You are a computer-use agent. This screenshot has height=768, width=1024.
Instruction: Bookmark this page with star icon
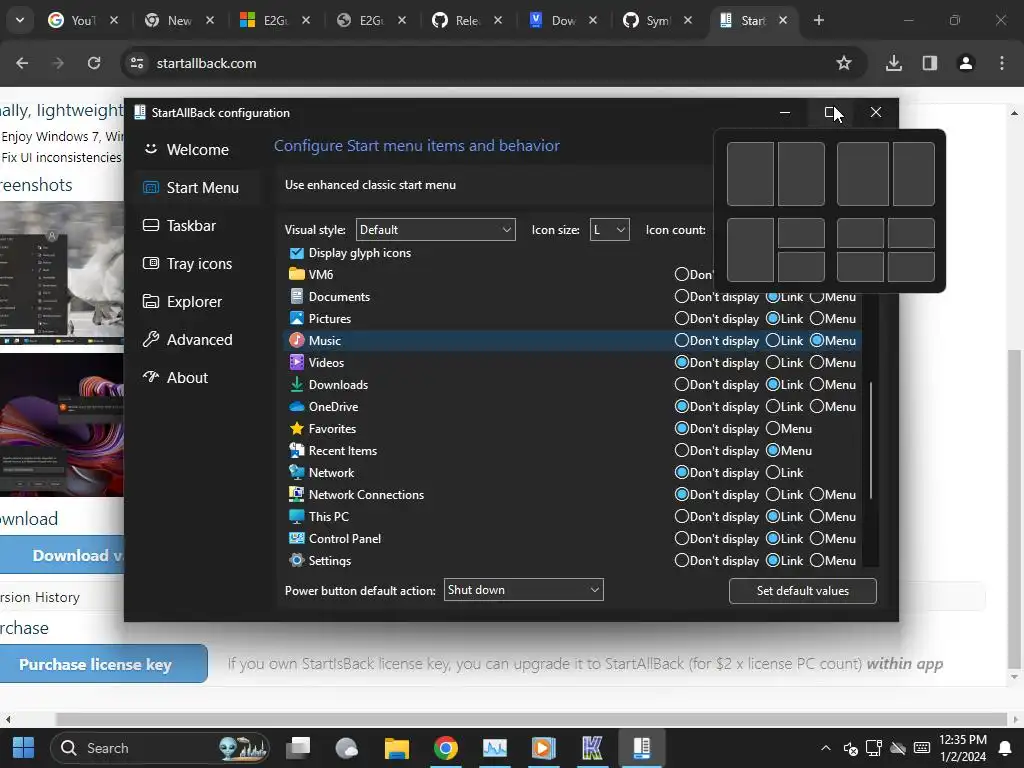pos(844,63)
